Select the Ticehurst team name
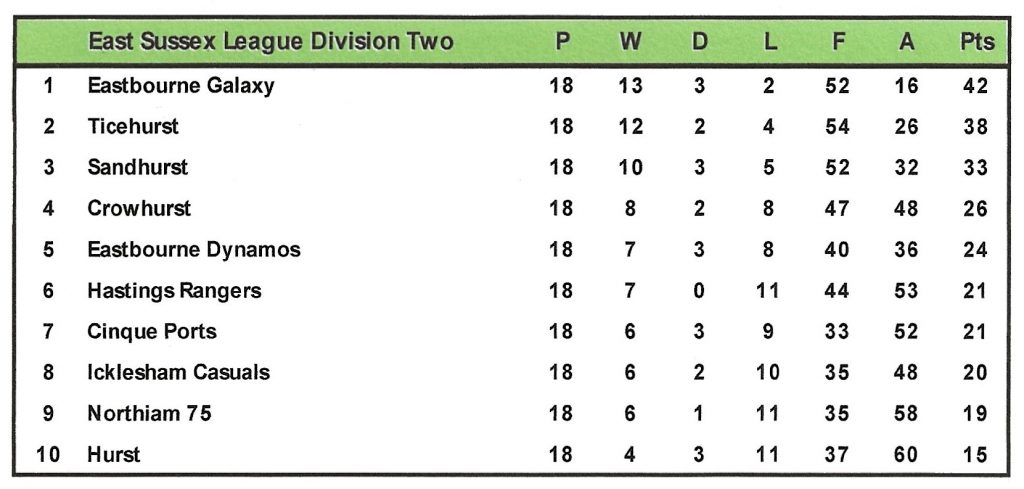The height and width of the screenshot is (489, 1024). coord(133,127)
